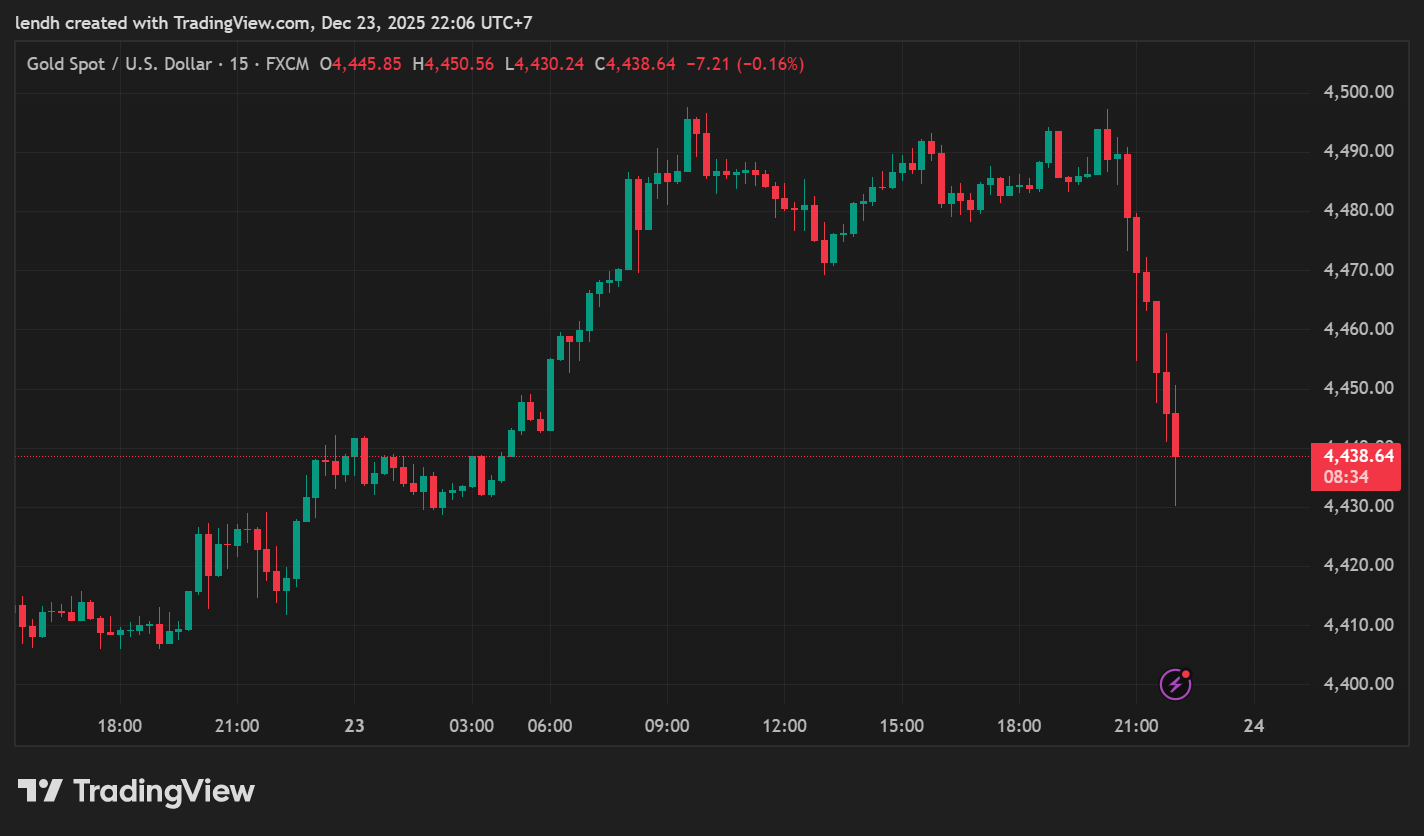The width and height of the screenshot is (1424, 836).
Task: Click the 4,450.00 price axis label
Action: [1358, 388]
